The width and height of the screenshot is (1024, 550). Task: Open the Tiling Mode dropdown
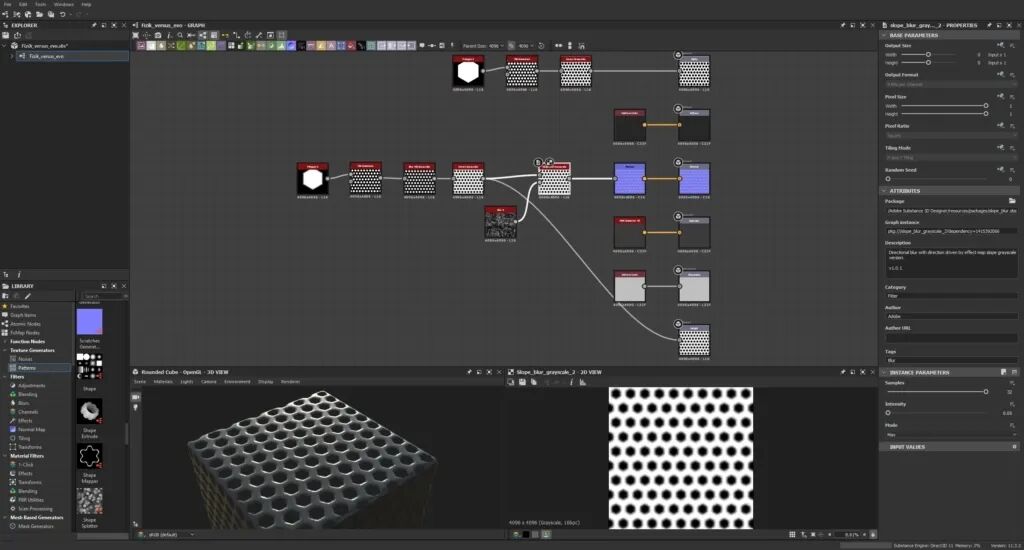click(950, 157)
